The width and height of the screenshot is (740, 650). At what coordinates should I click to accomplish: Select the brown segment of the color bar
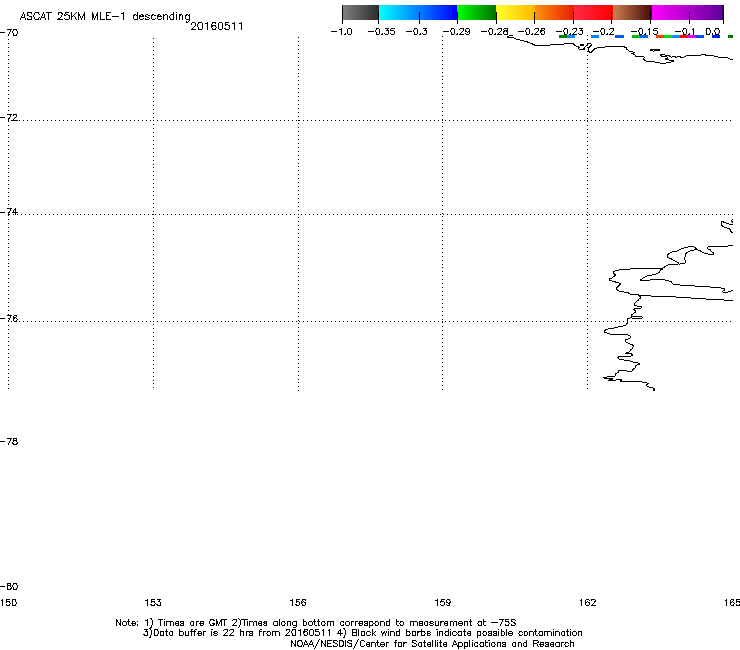coord(632,13)
